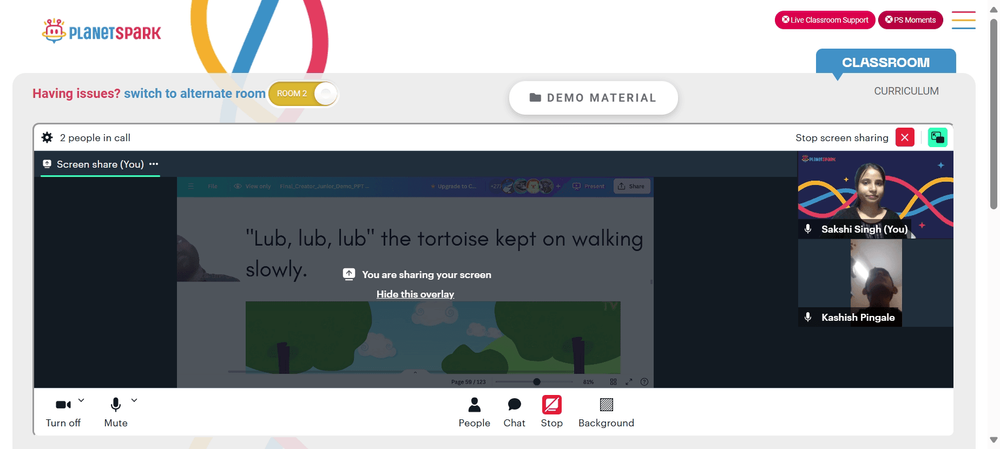Viewport: 1000px width, 449px height.
Task: Open the PlanetSpark hamburger menu
Action: pyautogui.click(x=963, y=20)
